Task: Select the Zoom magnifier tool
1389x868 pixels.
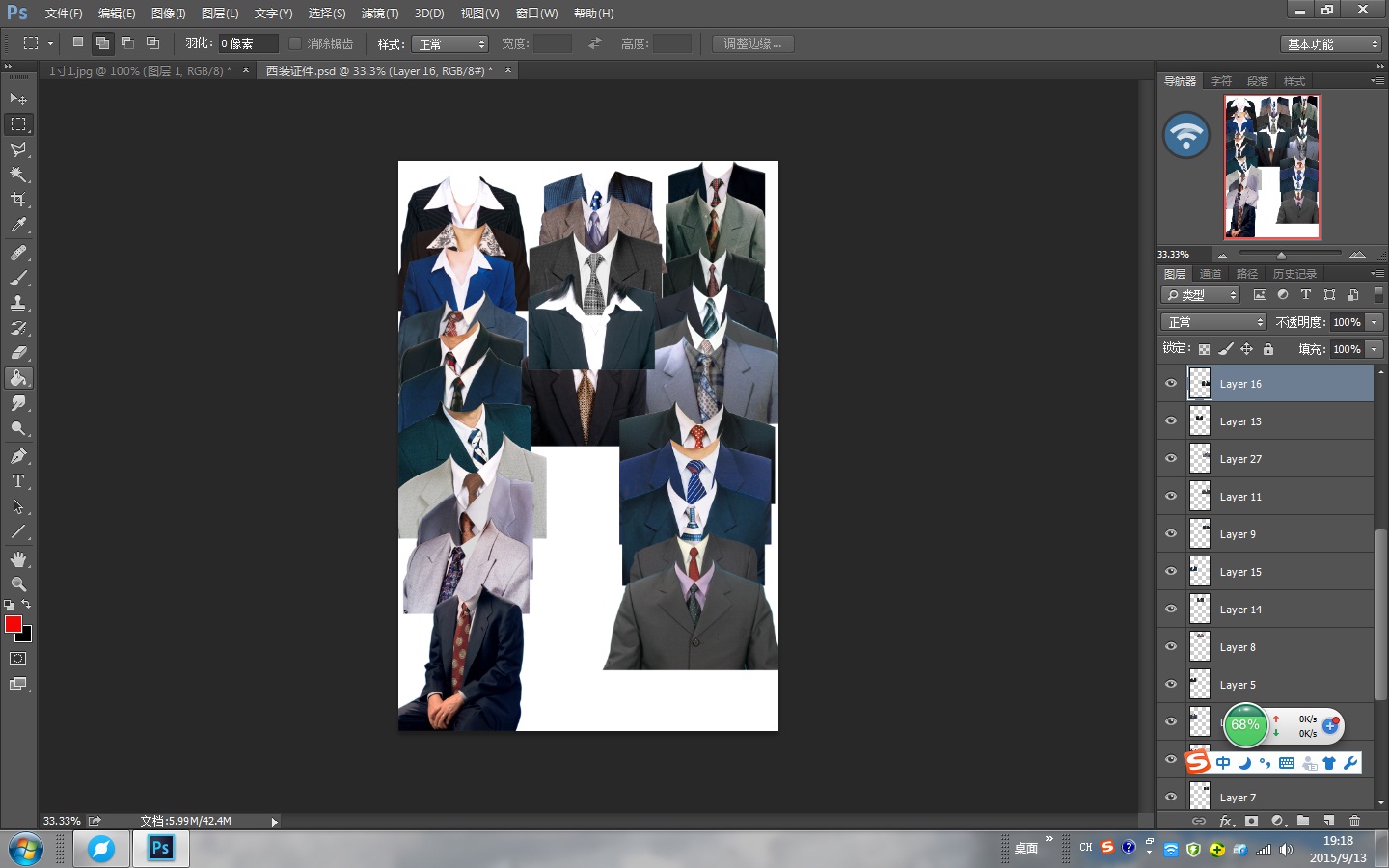Action: 18,584
